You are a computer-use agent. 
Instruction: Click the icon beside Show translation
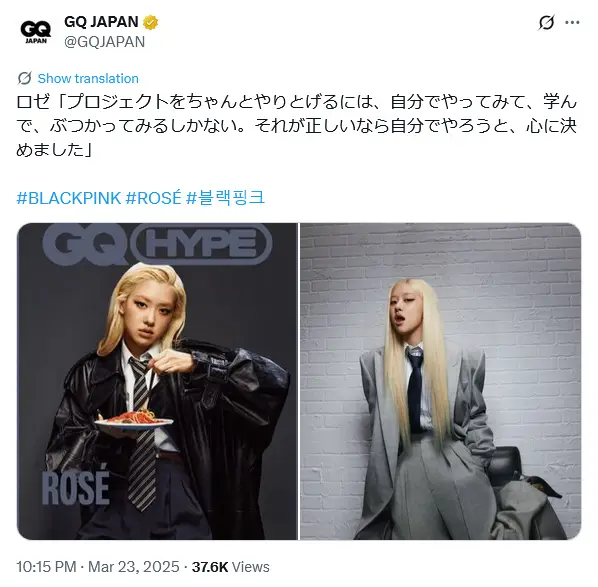(x=24, y=78)
